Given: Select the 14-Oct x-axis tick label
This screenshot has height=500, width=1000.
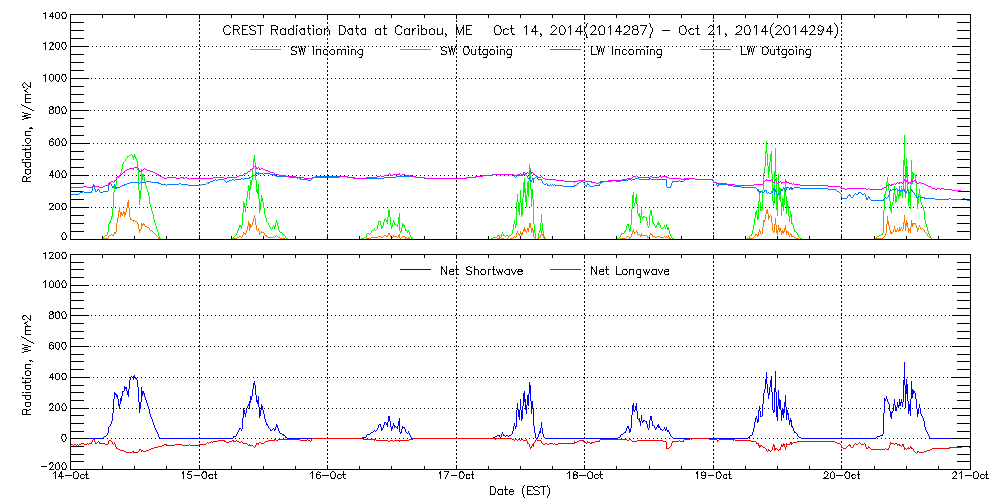Looking at the screenshot, I should 71,477.
